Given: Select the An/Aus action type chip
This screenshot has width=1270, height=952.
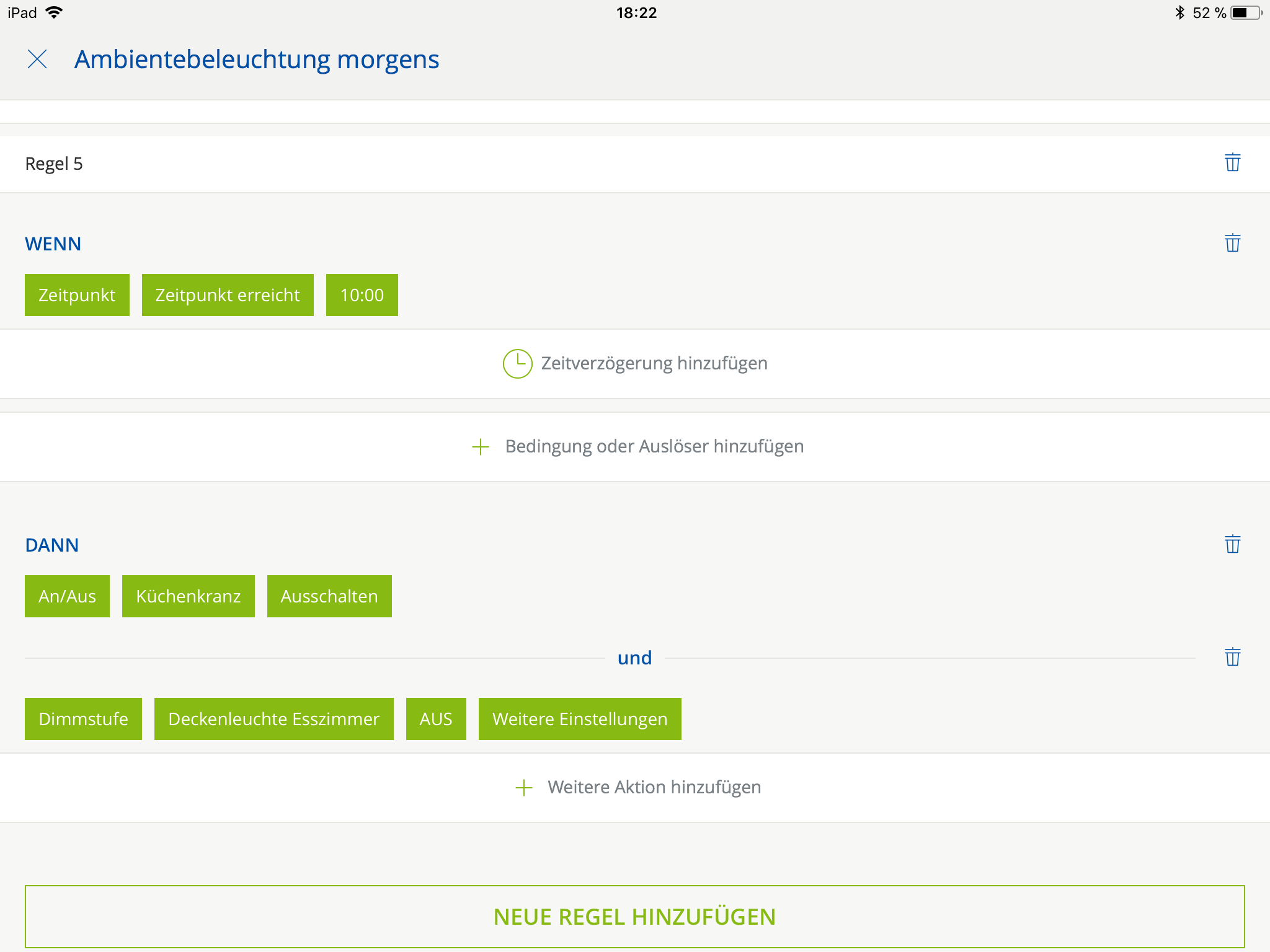Looking at the screenshot, I should click(x=67, y=596).
